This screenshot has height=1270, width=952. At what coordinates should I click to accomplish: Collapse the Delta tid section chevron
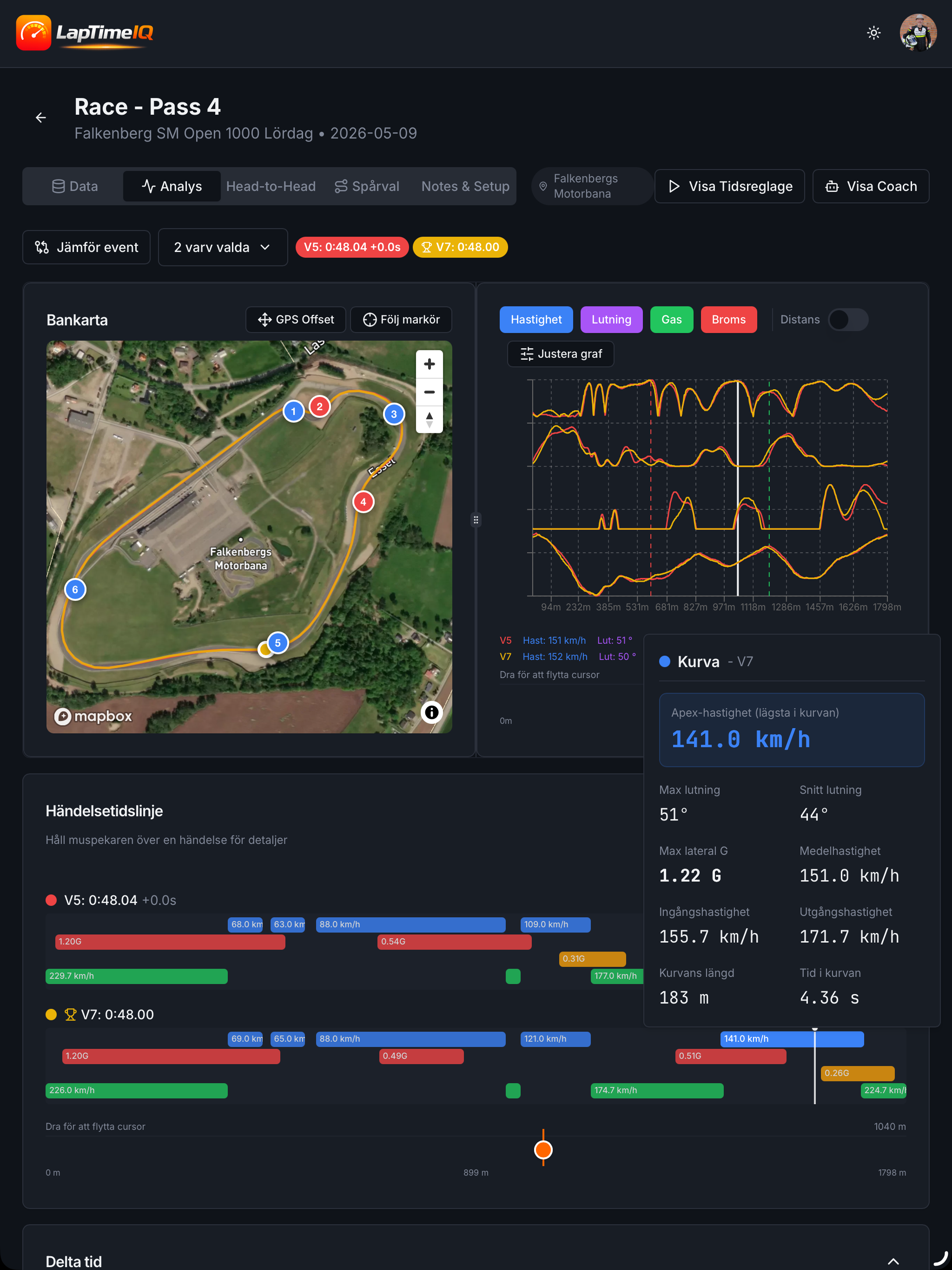(x=893, y=1261)
